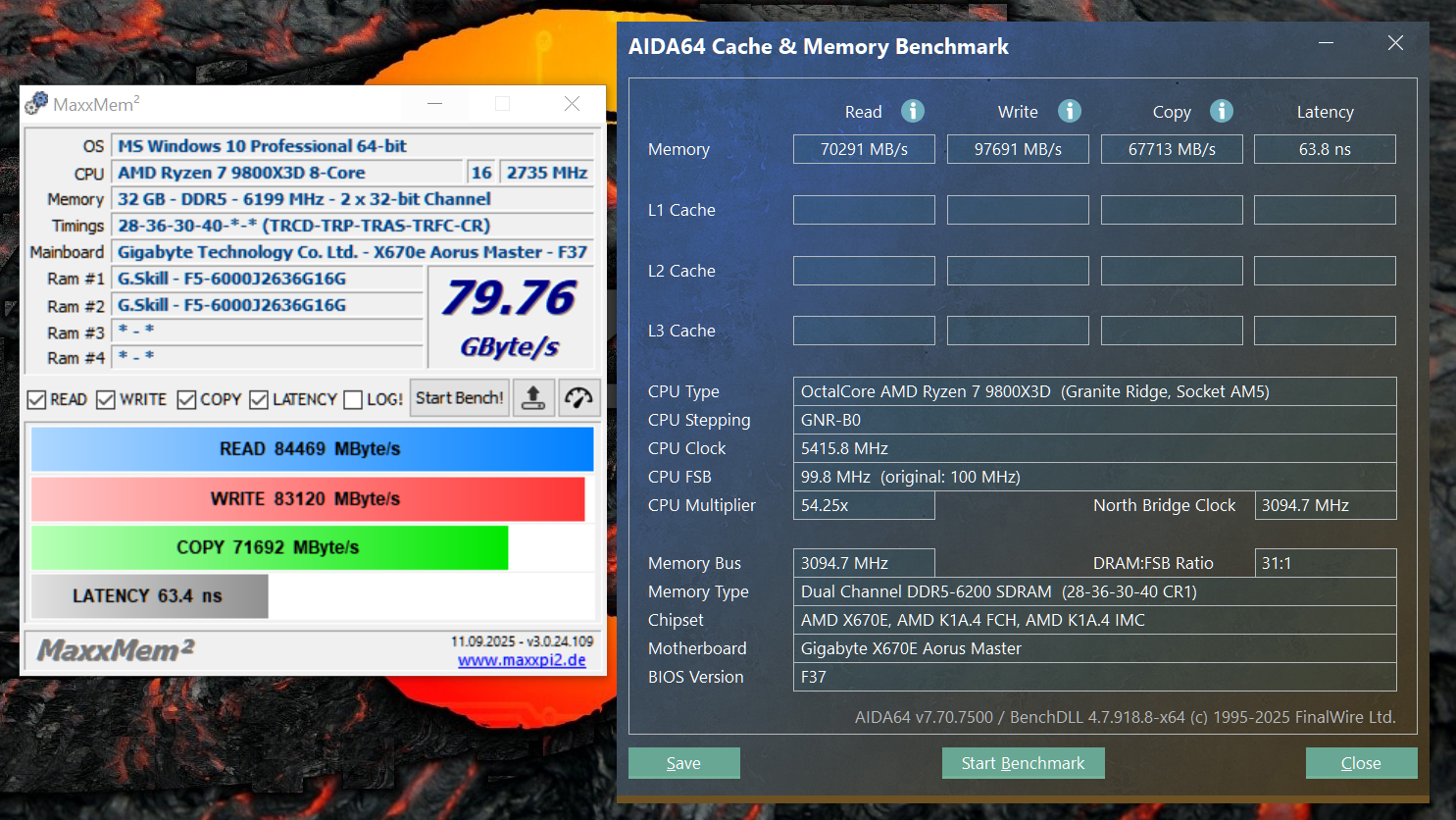Toggle the COPY checkbox in MaxxMem

pyautogui.click(x=186, y=399)
